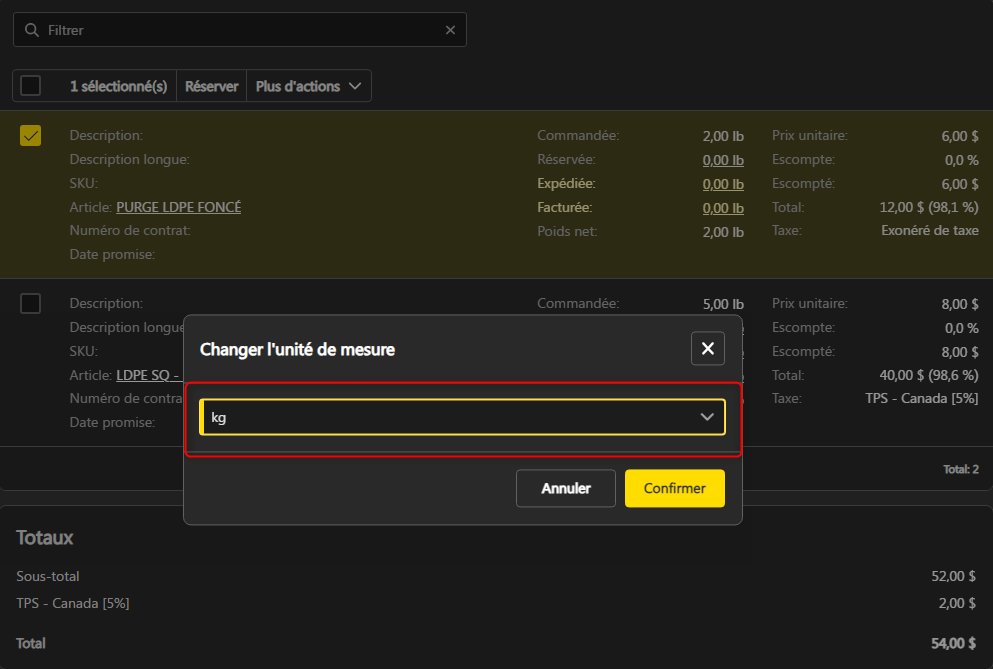Open the LDPE SQ article link

pyautogui.click(x=148, y=375)
